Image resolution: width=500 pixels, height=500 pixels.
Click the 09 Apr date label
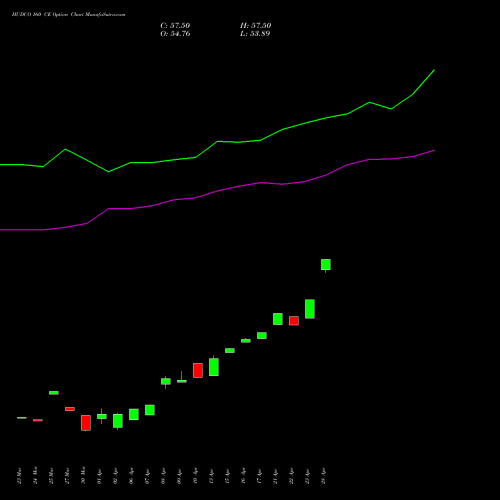pyautogui.click(x=179, y=476)
